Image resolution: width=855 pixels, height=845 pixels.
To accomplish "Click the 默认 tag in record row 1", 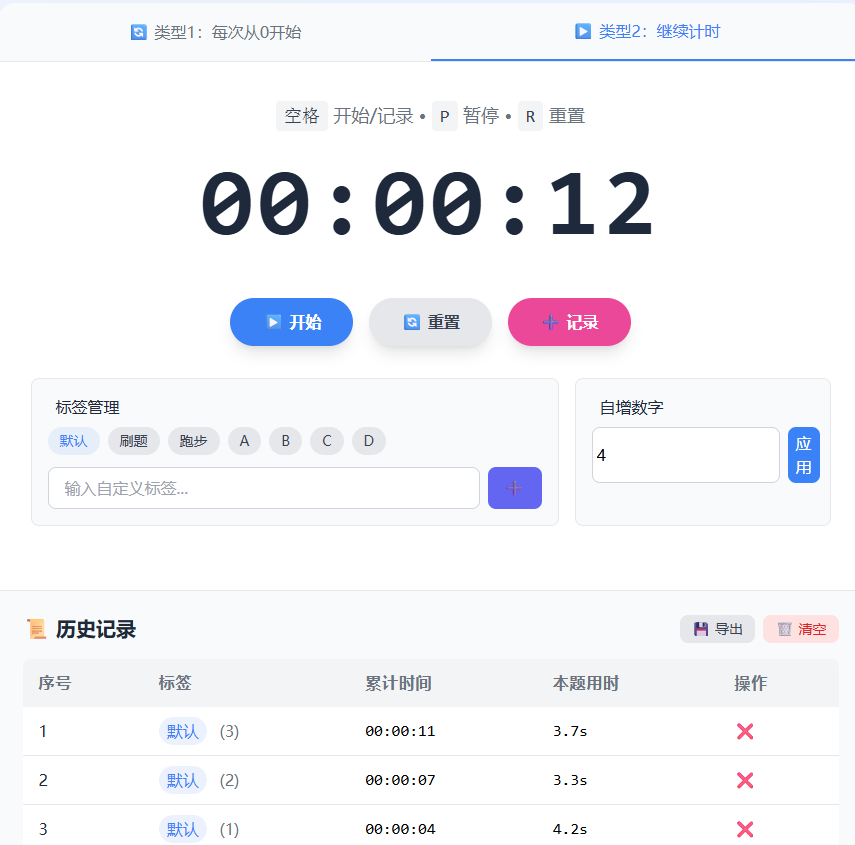I will pos(183,731).
